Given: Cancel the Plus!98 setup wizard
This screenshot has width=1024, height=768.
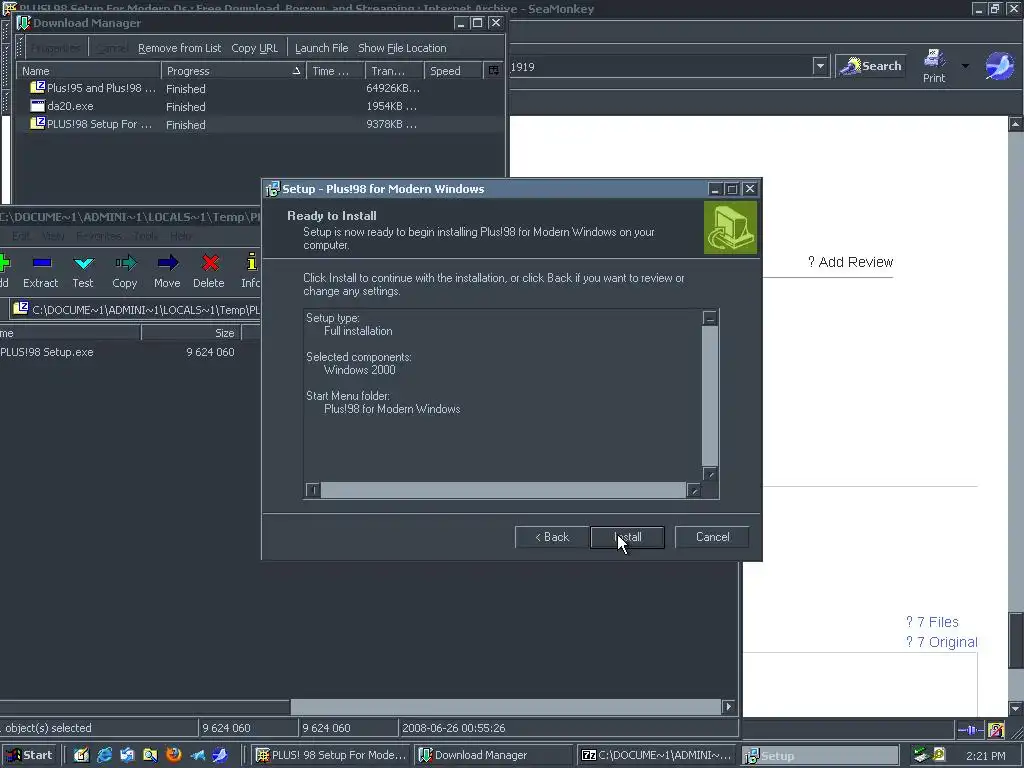Looking at the screenshot, I should (x=712, y=537).
